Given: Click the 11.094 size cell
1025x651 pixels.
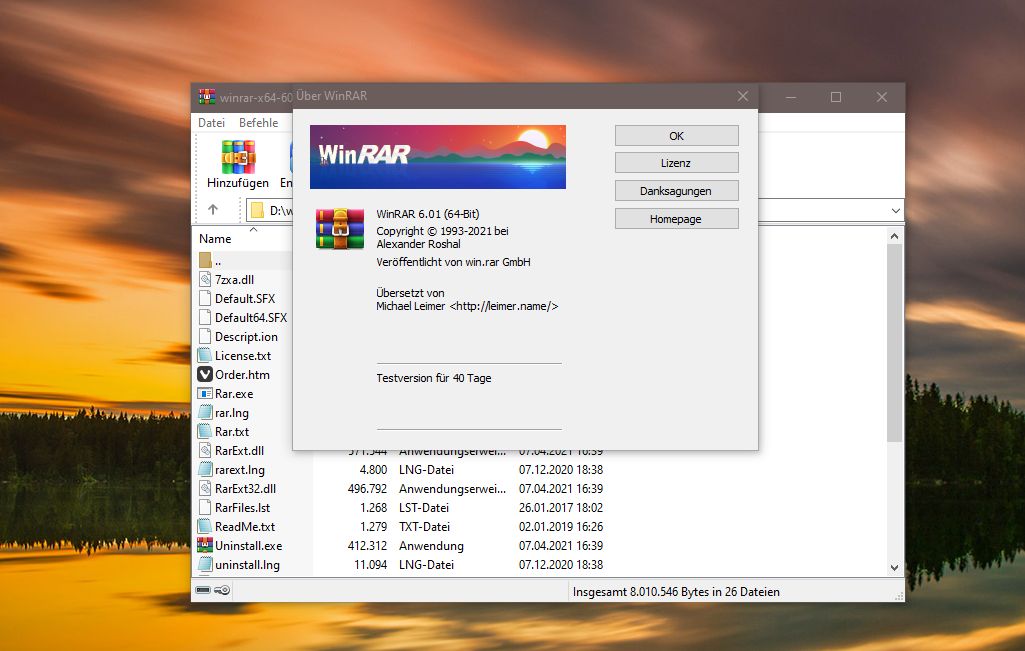Looking at the screenshot, I should click(x=371, y=564).
